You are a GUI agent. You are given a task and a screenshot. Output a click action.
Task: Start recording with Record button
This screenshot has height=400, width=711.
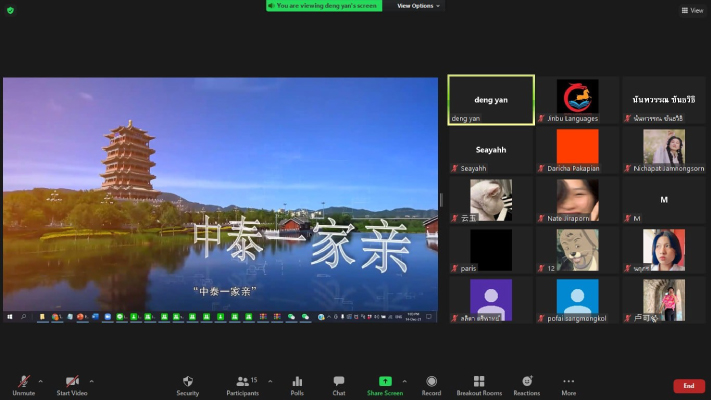coord(431,383)
